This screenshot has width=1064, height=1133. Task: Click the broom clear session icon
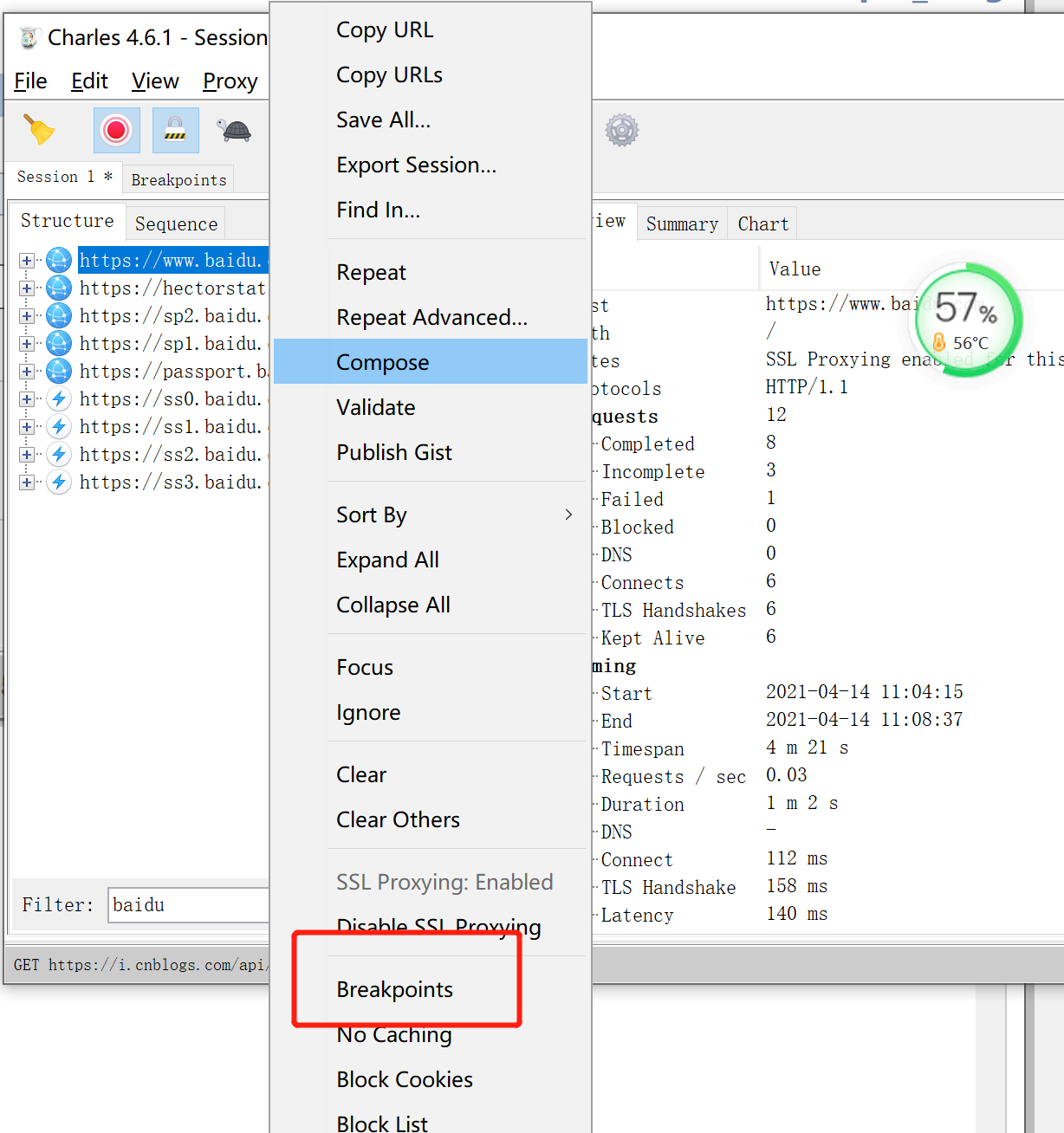tap(38, 130)
